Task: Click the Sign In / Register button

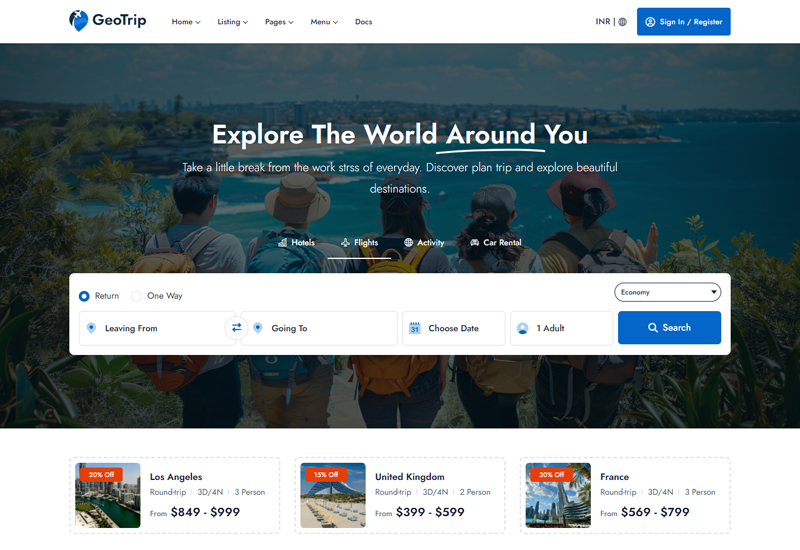Action: [683, 21]
